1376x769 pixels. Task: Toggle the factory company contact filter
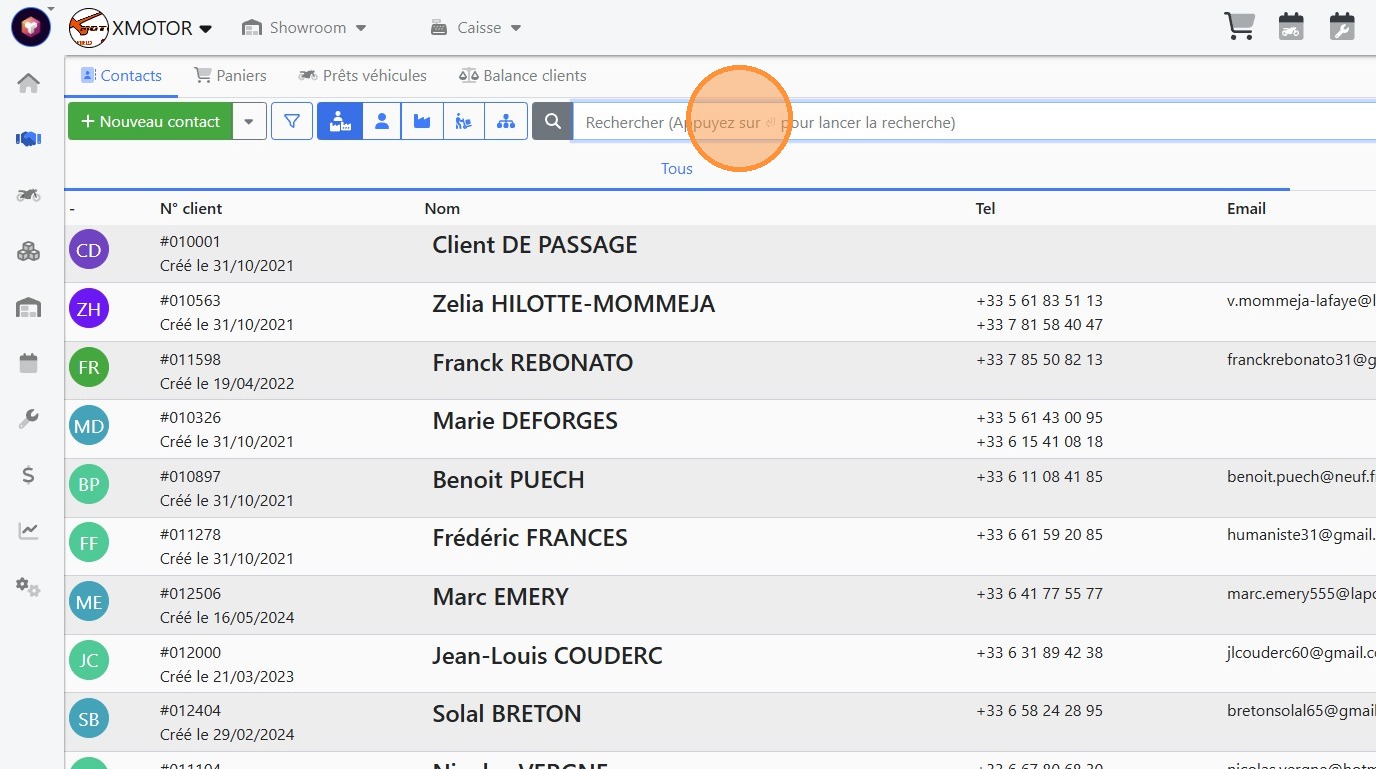422,122
